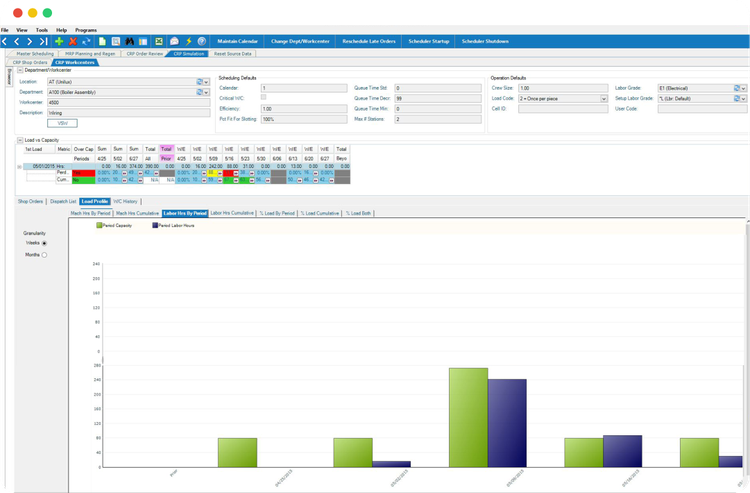Screen dimensions: 750x493
Task: Click the red X Delete icon
Action: [x=73, y=41]
